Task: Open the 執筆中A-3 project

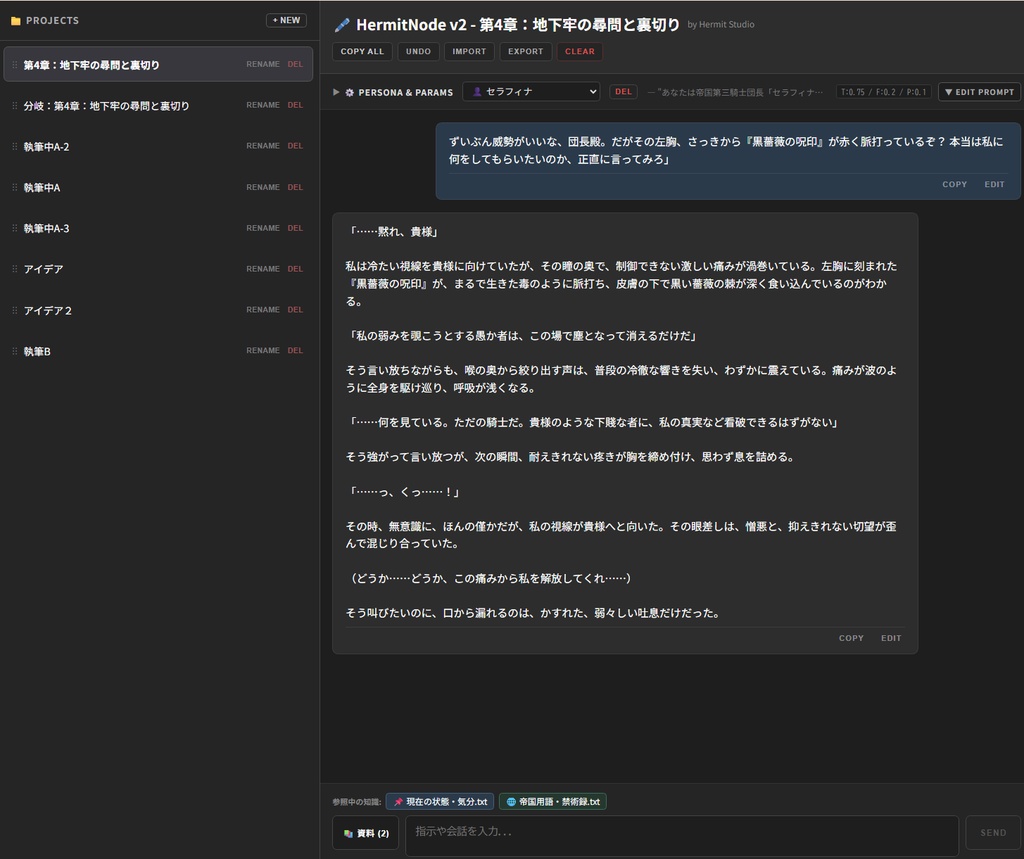Action: click(158, 228)
